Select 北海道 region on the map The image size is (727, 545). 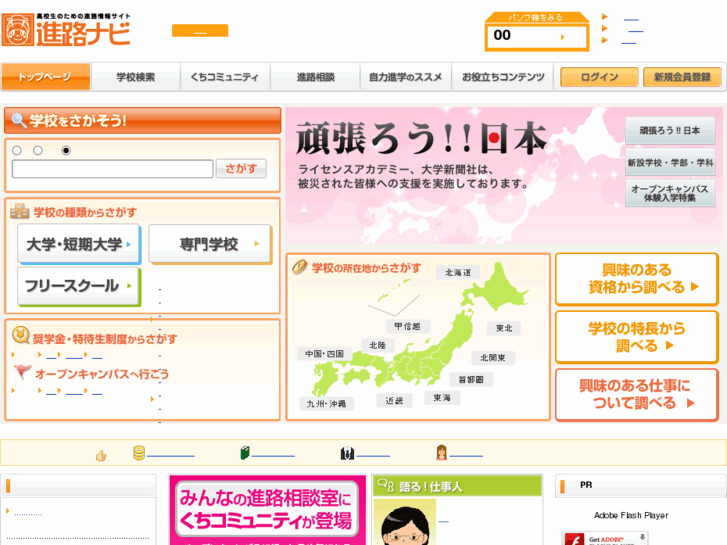tap(458, 272)
